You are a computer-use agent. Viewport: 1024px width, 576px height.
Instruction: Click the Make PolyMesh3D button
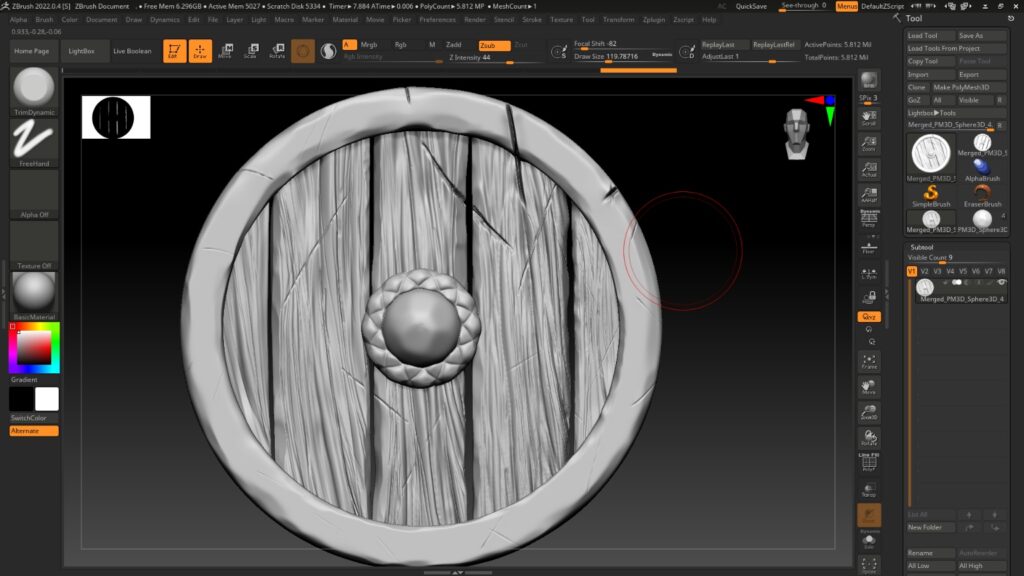pos(961,87)
